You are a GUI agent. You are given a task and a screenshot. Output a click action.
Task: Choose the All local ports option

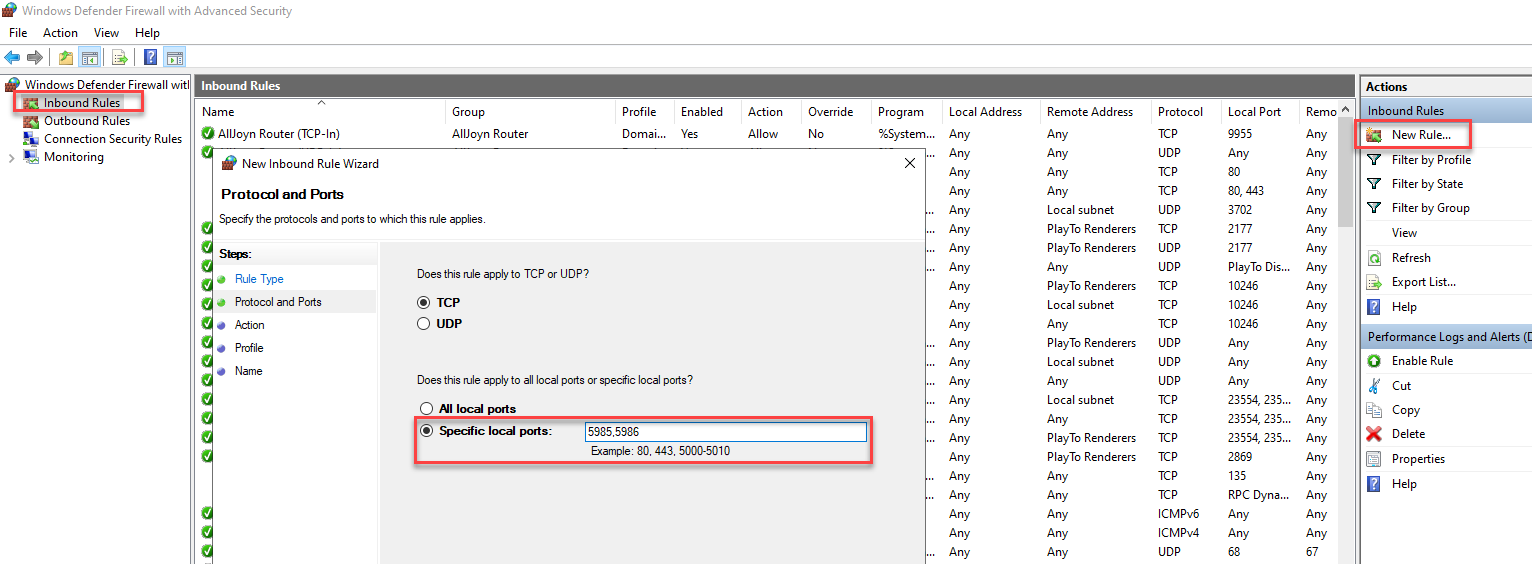427,409
